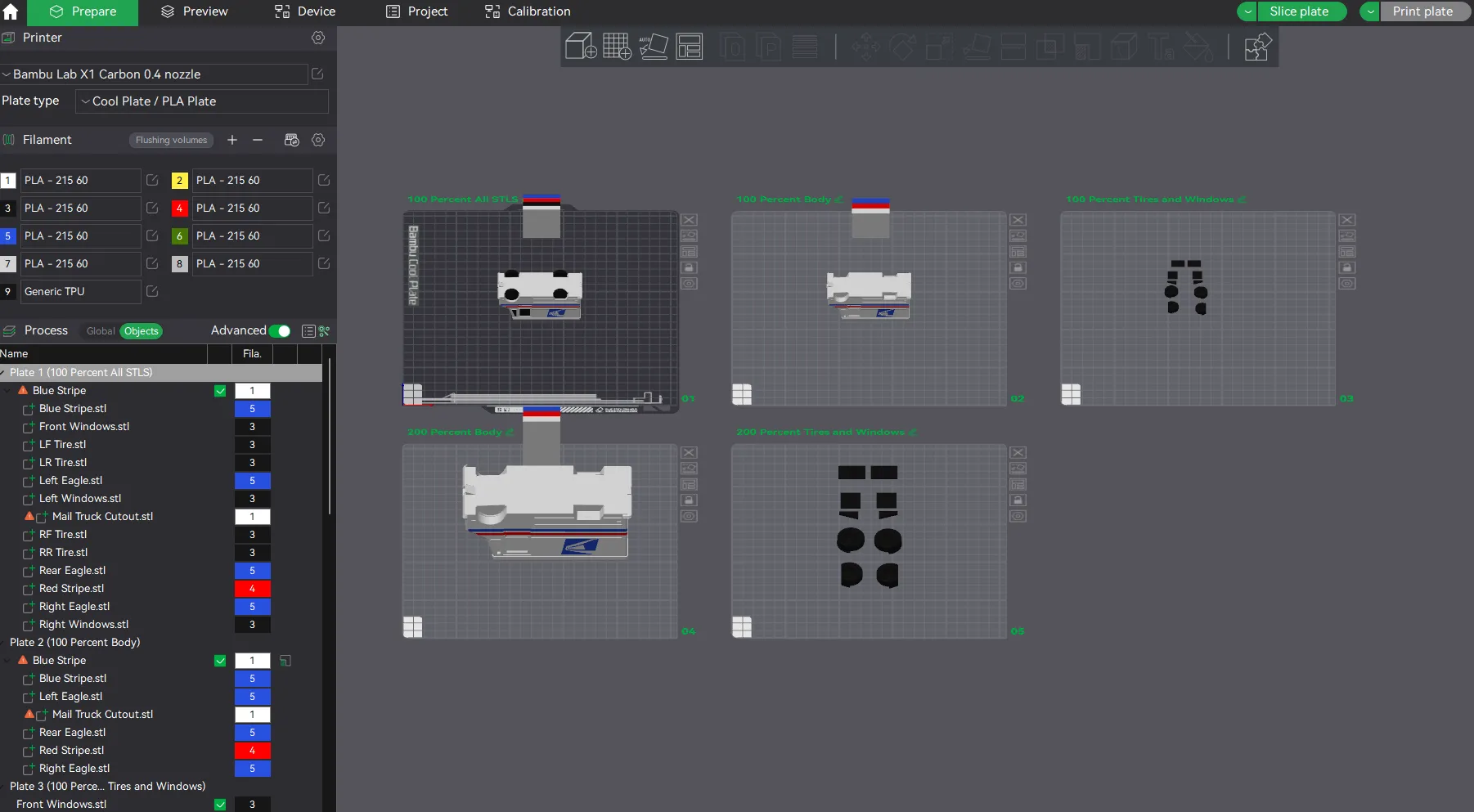Click the Add object cube icon

[581, 47]
